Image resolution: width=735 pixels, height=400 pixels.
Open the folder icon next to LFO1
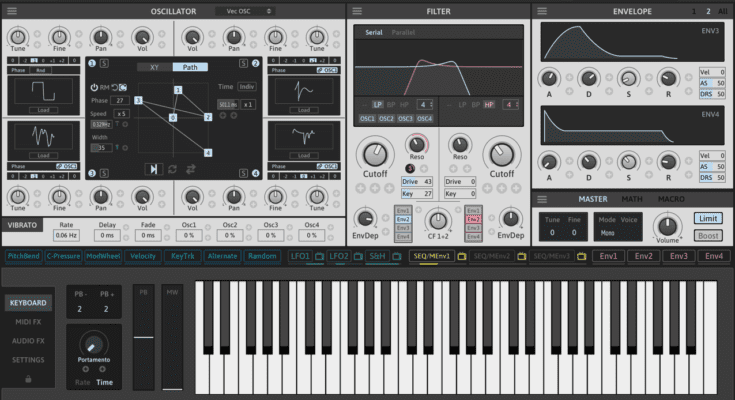coord(319,257)
